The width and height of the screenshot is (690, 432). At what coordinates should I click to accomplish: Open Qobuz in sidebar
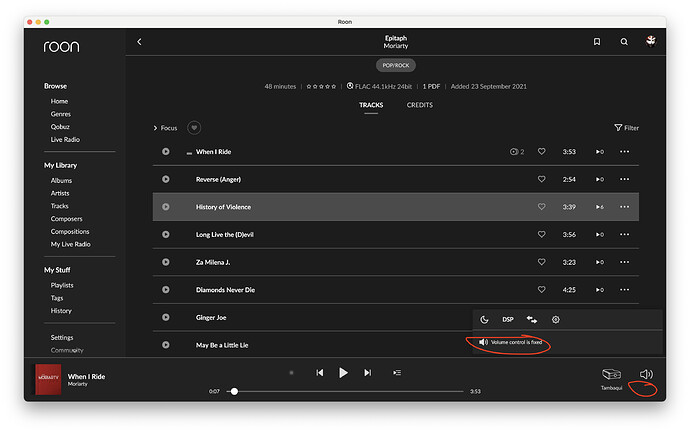tap(60, 127)
